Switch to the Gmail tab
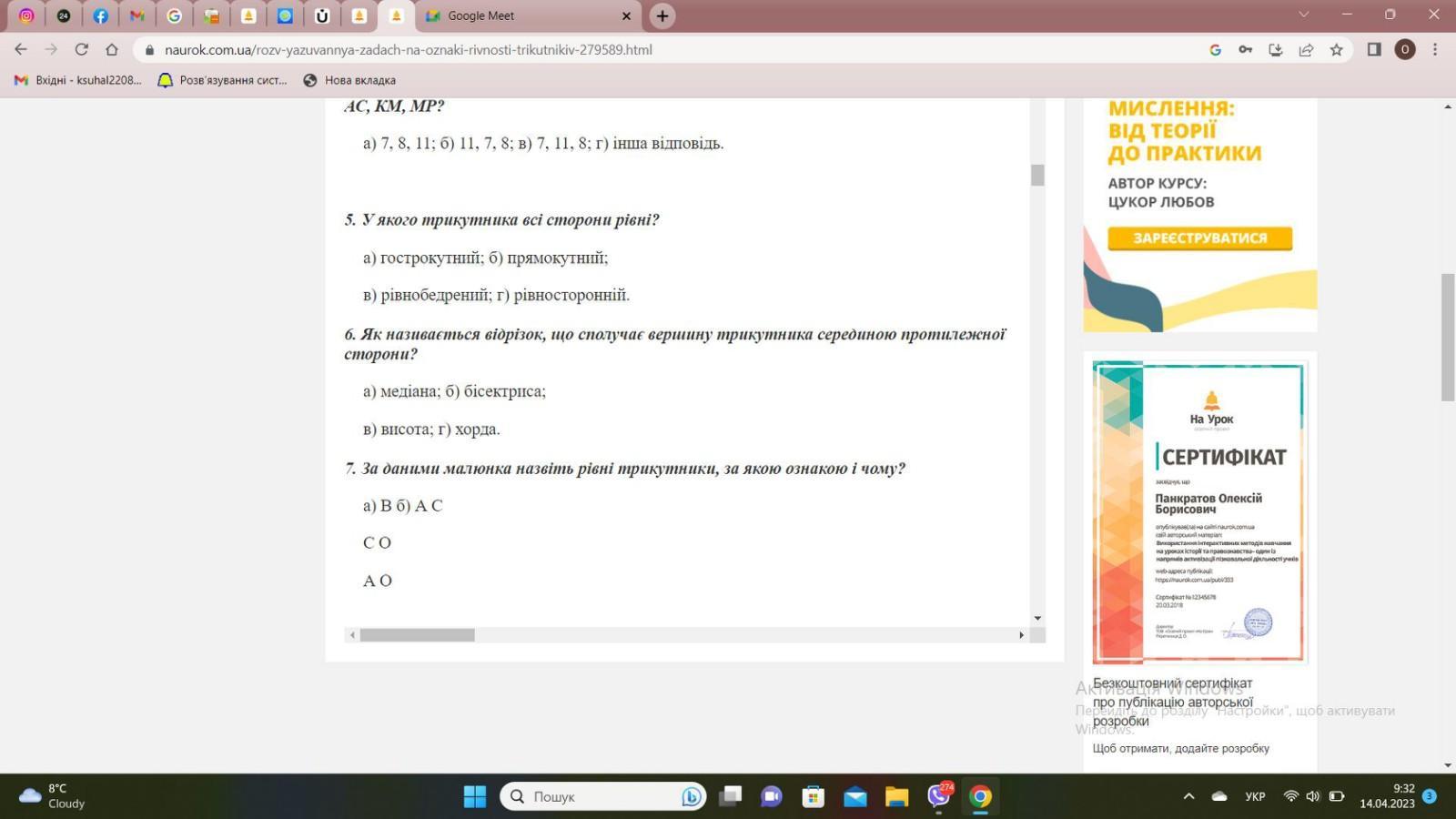 tap(137, 15)
